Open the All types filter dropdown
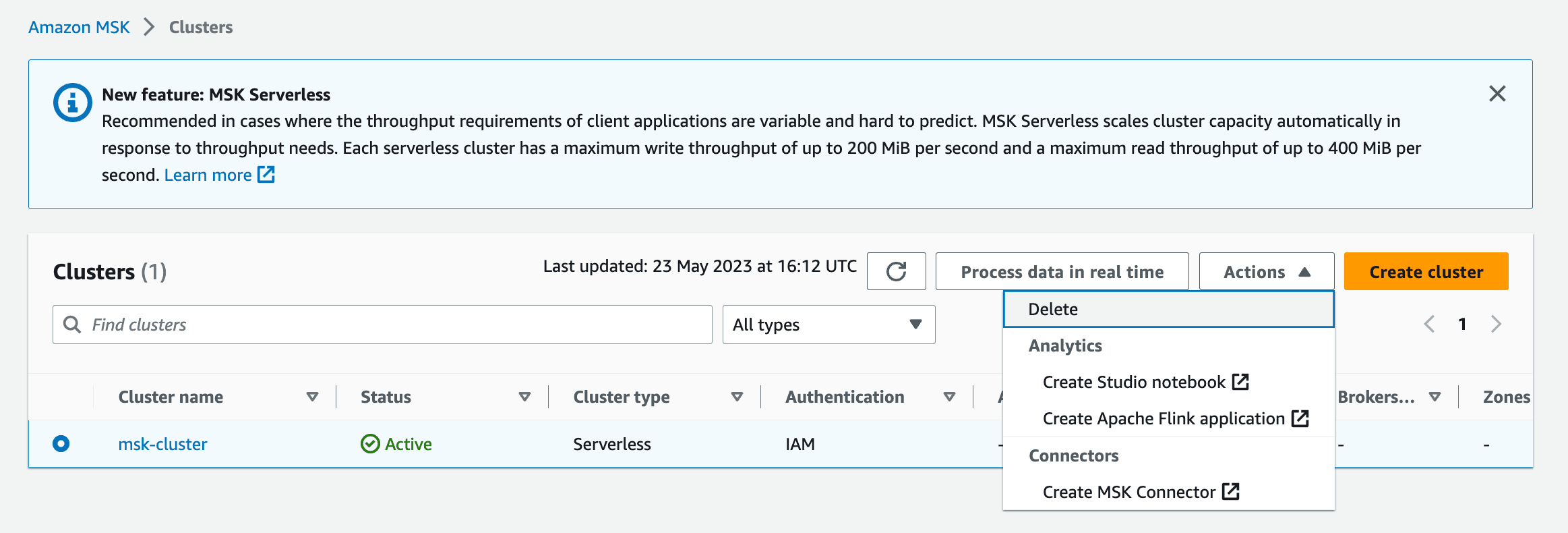The image size is (1568, 533). 828,325
